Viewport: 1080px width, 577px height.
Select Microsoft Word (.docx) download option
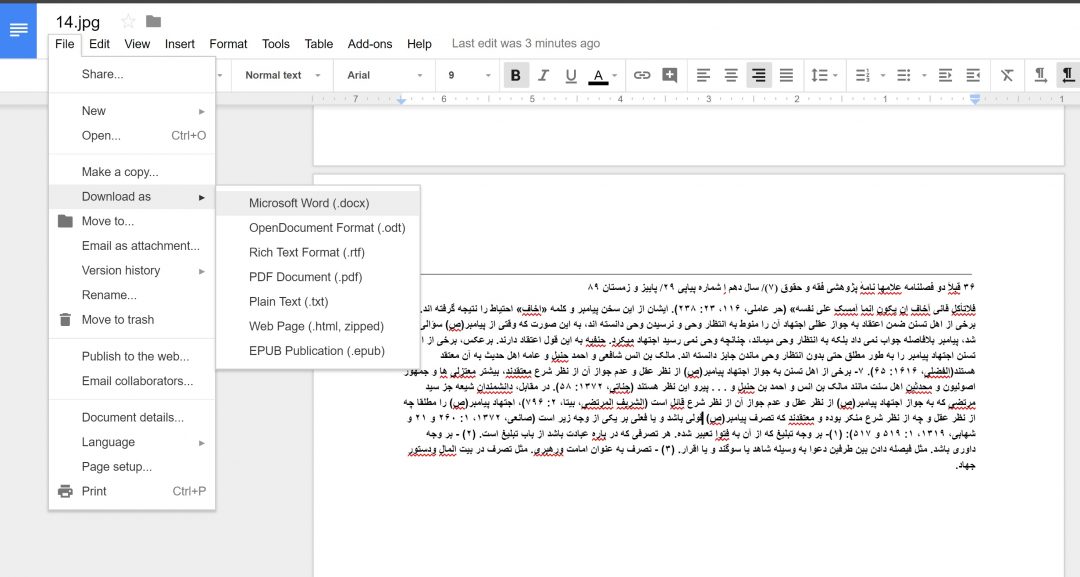(309, 203)
